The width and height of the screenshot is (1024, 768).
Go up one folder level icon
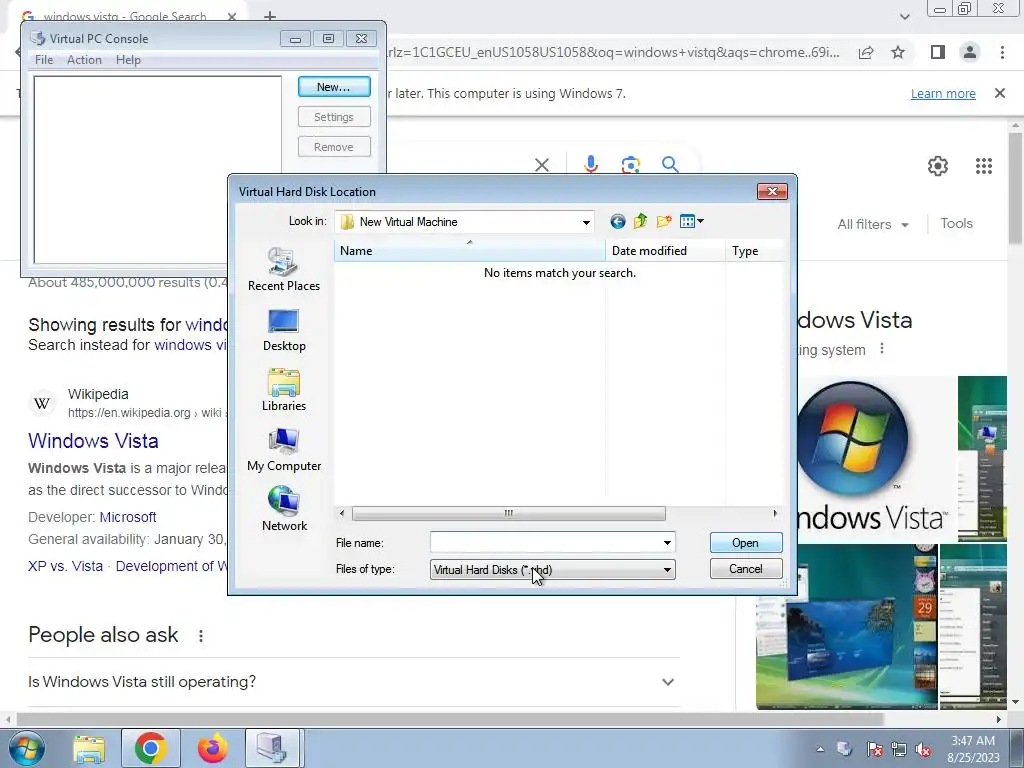[641, 222]
